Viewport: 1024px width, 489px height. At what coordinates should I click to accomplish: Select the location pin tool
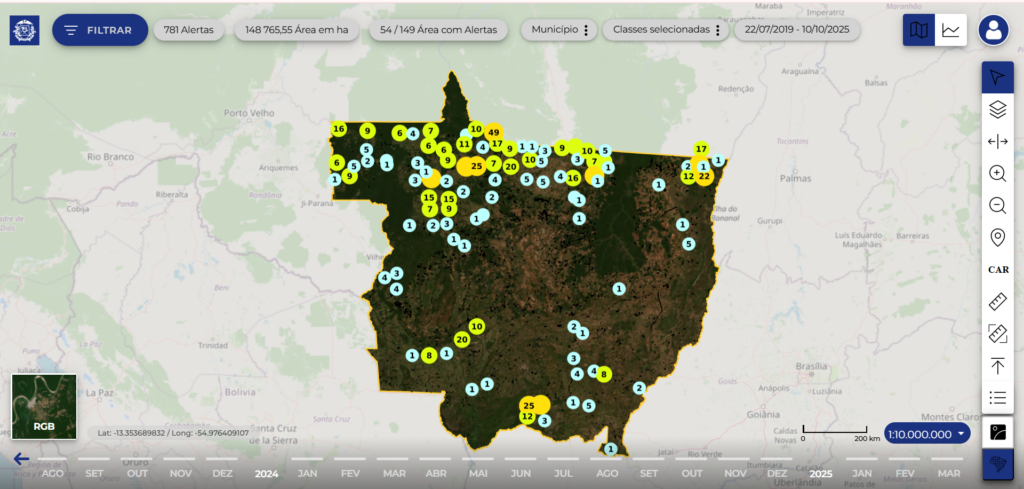click(997, 238)
